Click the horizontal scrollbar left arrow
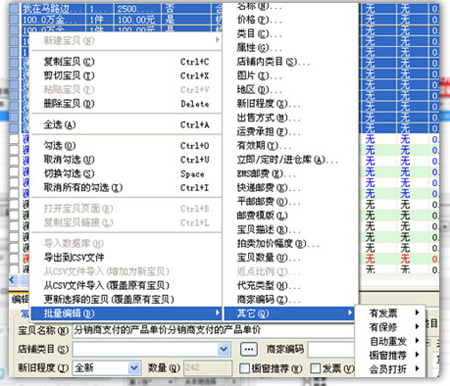 (x=13, y=279)
